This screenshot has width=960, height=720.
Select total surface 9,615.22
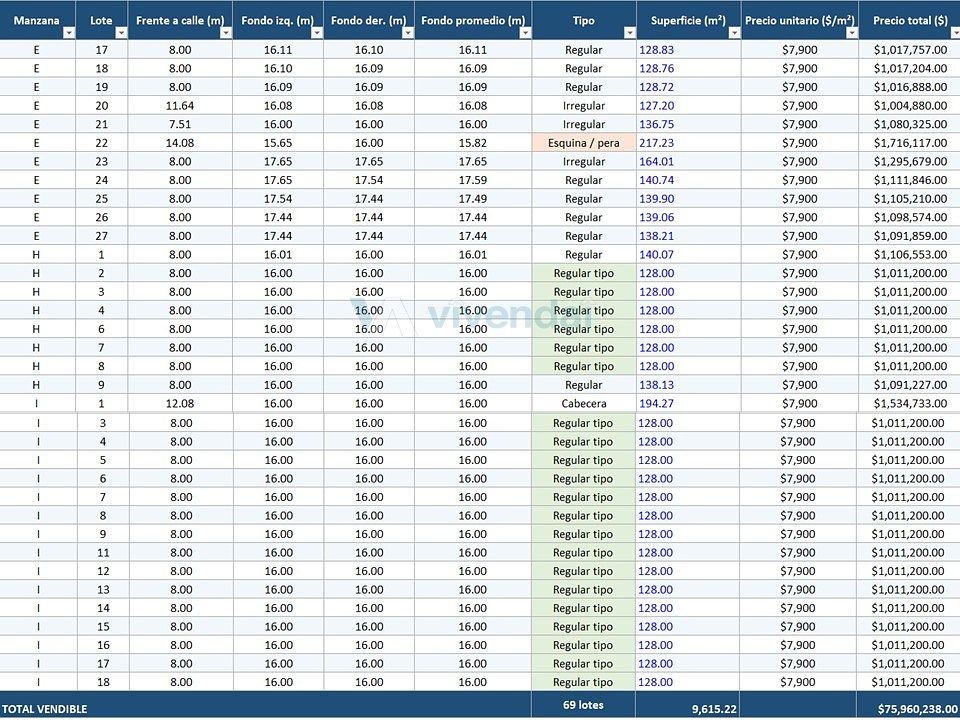point(714,710)
